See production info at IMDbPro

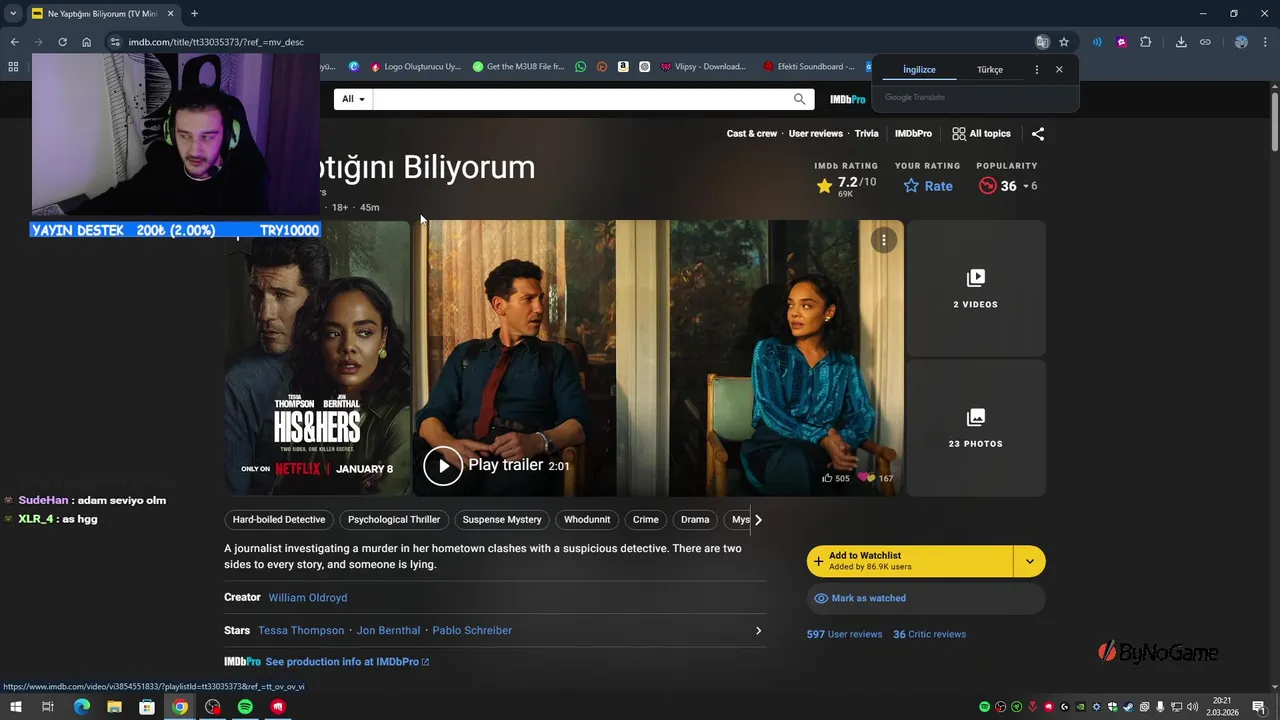point(347,662)
